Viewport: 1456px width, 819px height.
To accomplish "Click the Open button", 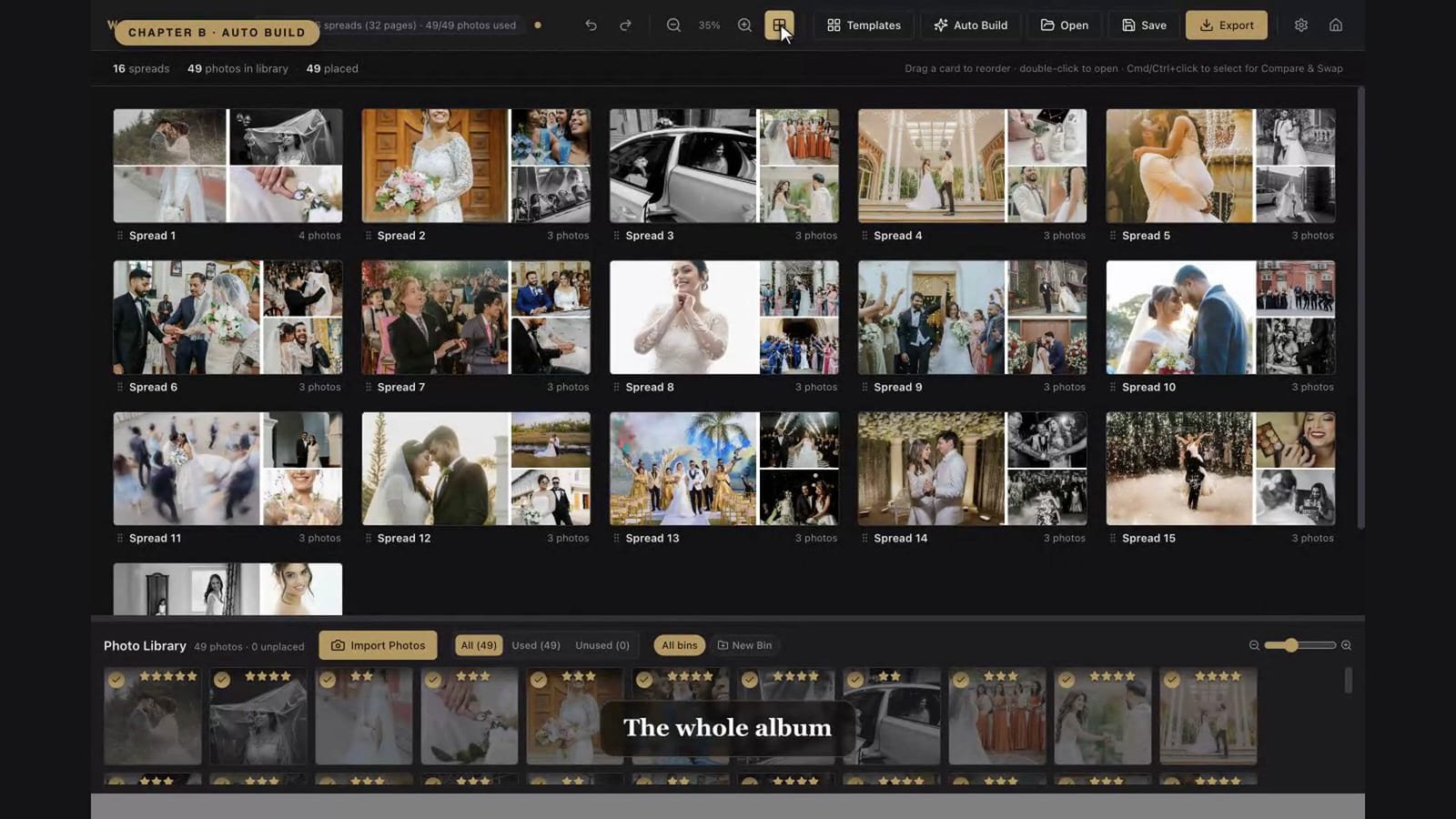I will 1064,25.
